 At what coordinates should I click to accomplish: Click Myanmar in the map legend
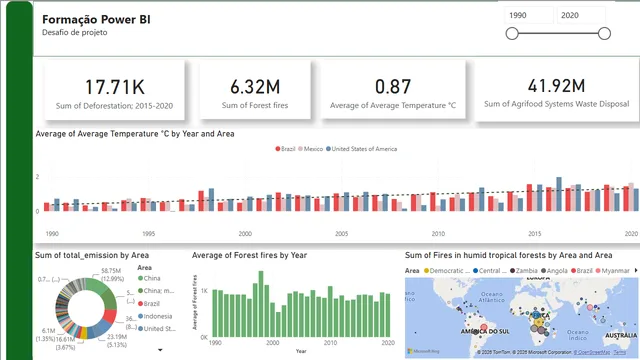point(613,271)
